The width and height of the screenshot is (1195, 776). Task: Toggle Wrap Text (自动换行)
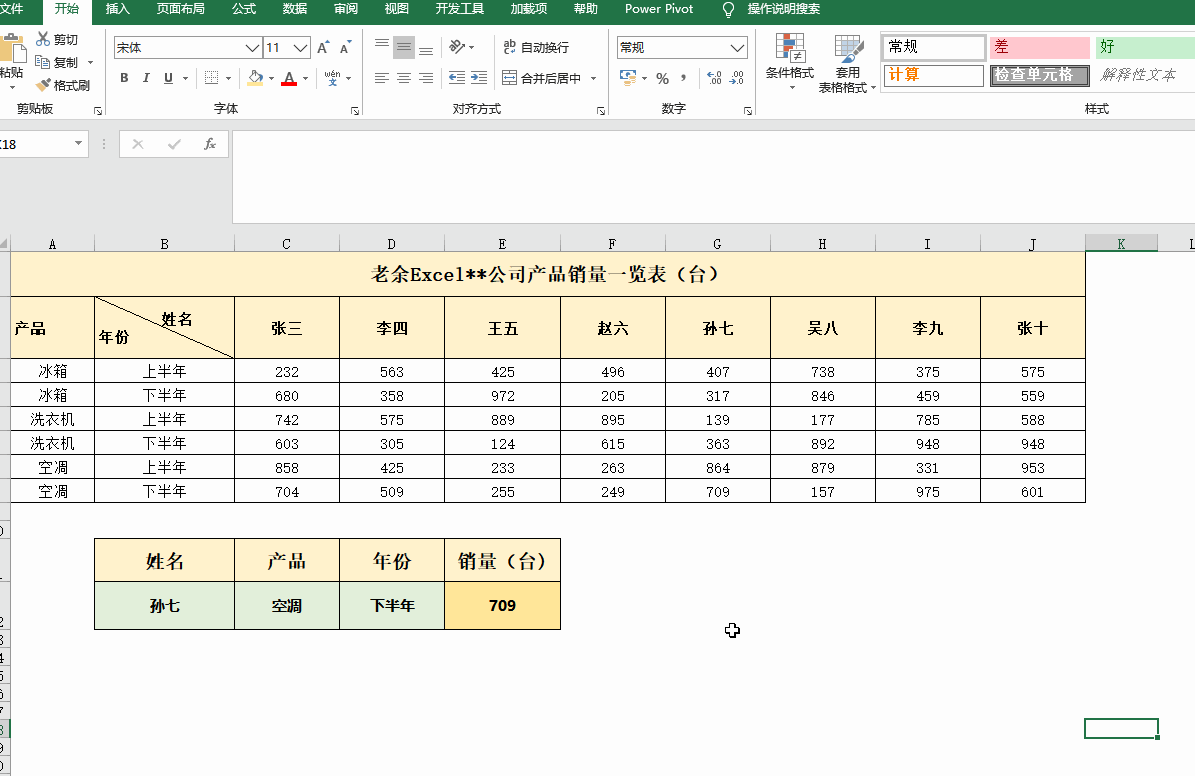coord(537,47)
